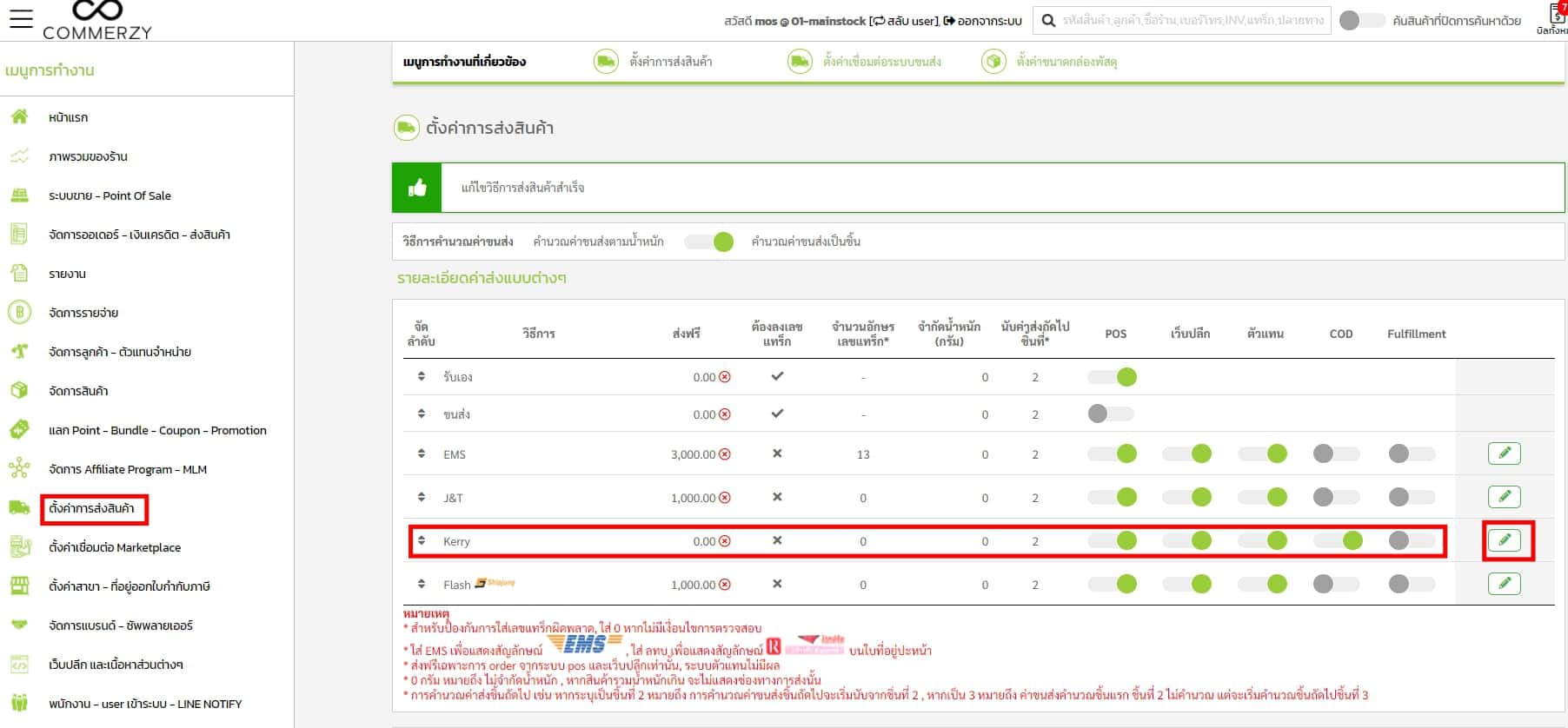Open ตั้งค่าเชื่อมต่อ Marketplace sidebar link
This screenshot has height=728, width=1568.
tap(115, 547)
